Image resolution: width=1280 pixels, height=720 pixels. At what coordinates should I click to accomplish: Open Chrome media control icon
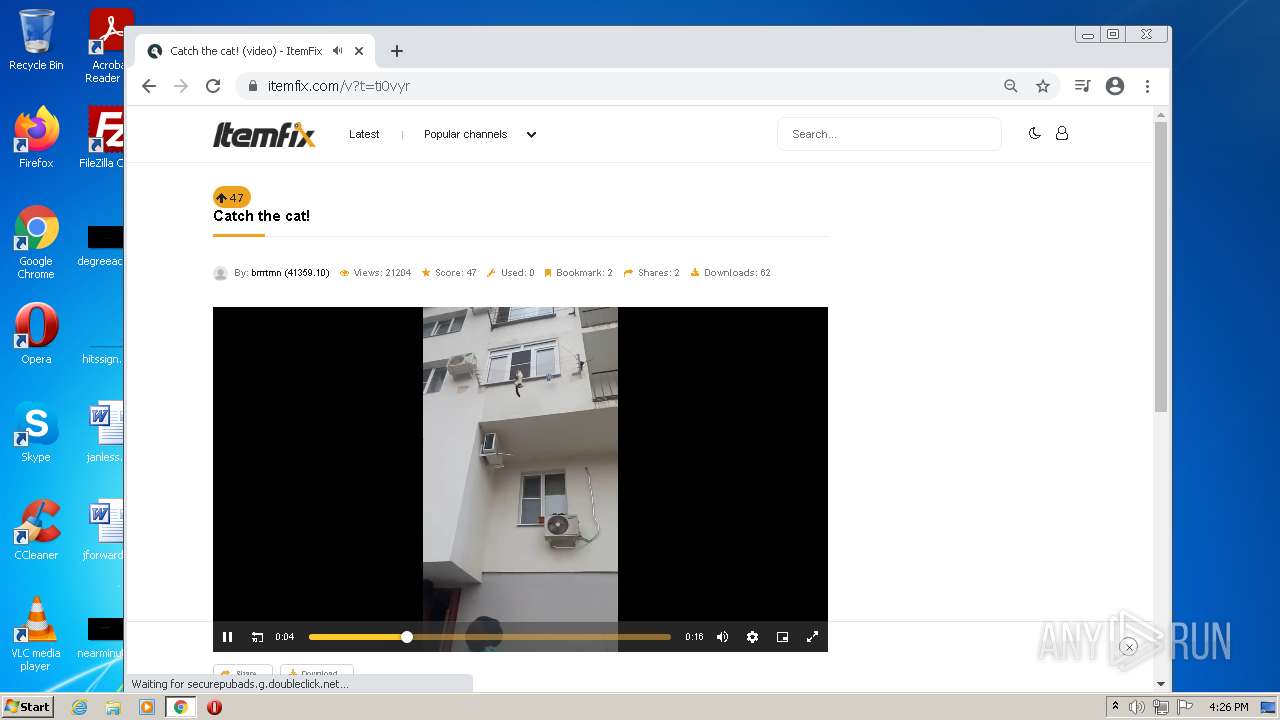[1082, 86]
